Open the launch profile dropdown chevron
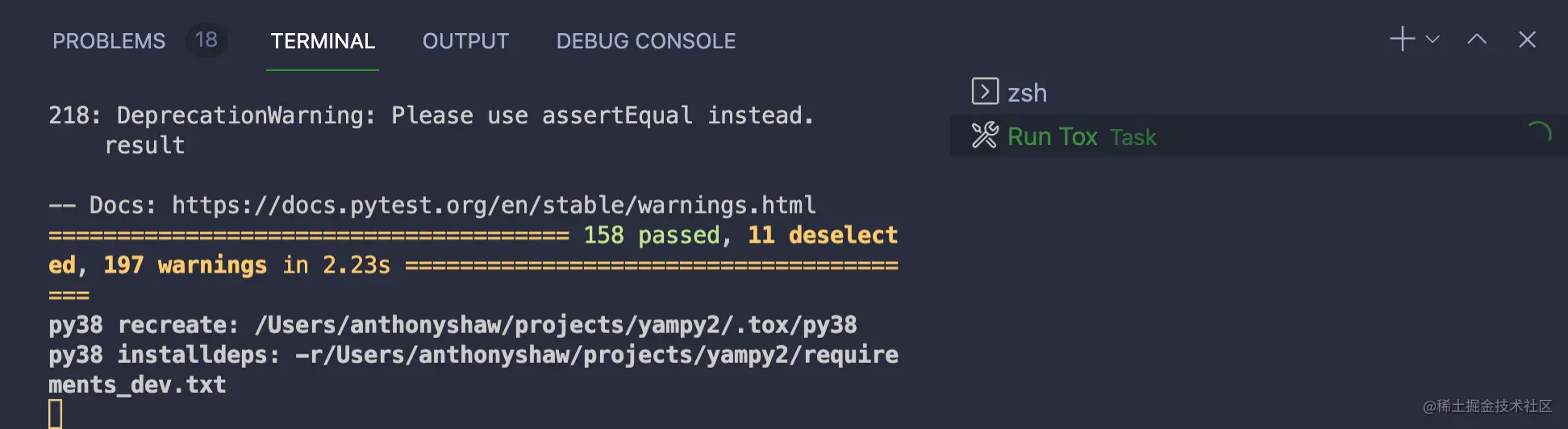 [1433, 39]
